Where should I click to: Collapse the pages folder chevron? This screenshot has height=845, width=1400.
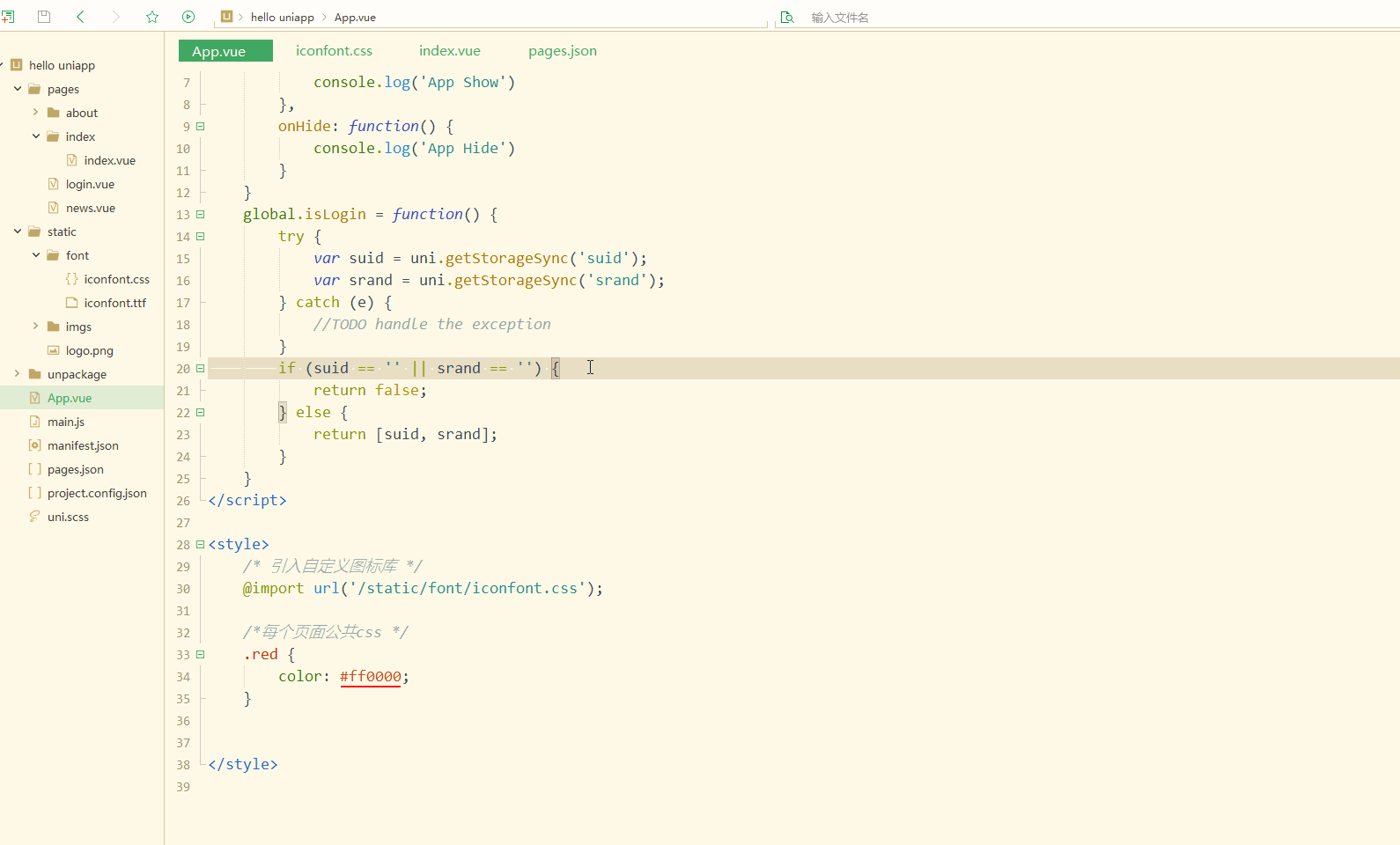18,89
